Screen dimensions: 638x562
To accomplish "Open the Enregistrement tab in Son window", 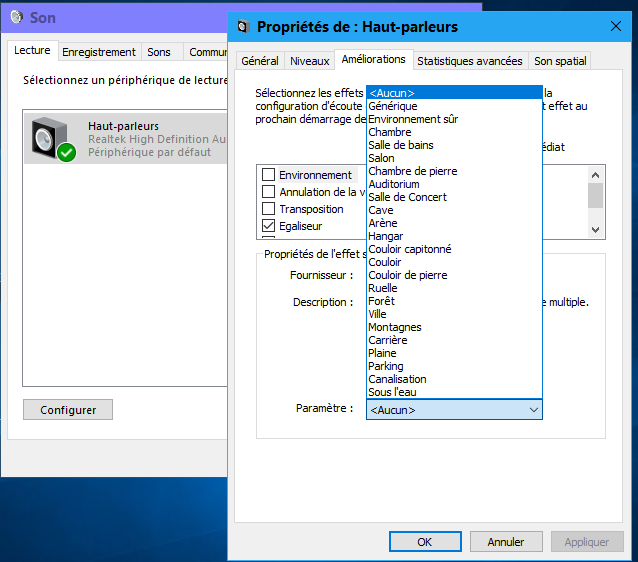I will [99, 52].
